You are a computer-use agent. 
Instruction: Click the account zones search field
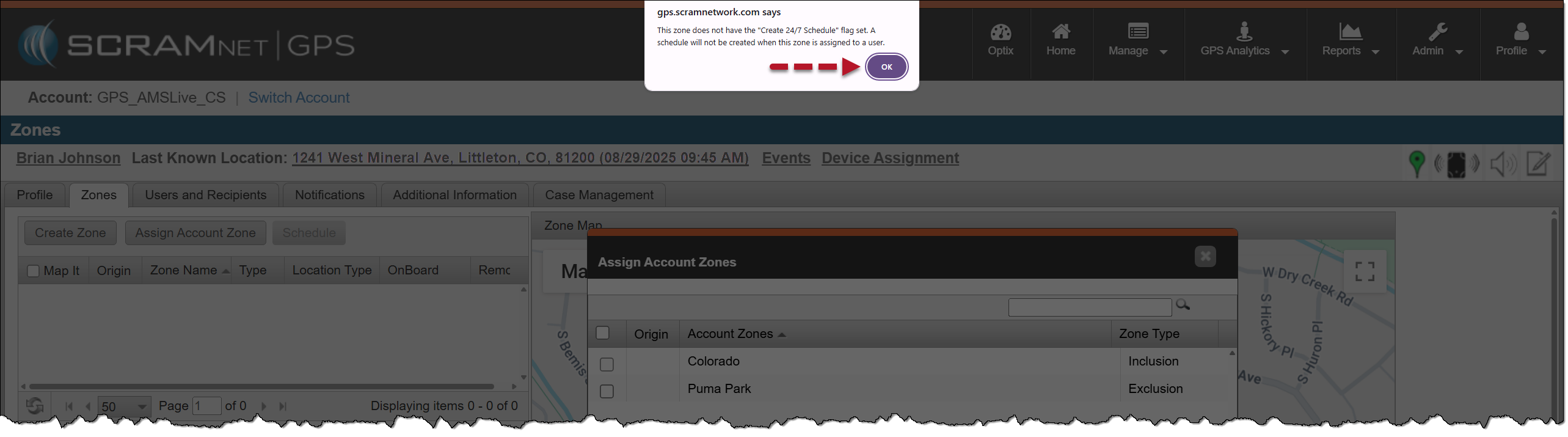pos(1089,307)
